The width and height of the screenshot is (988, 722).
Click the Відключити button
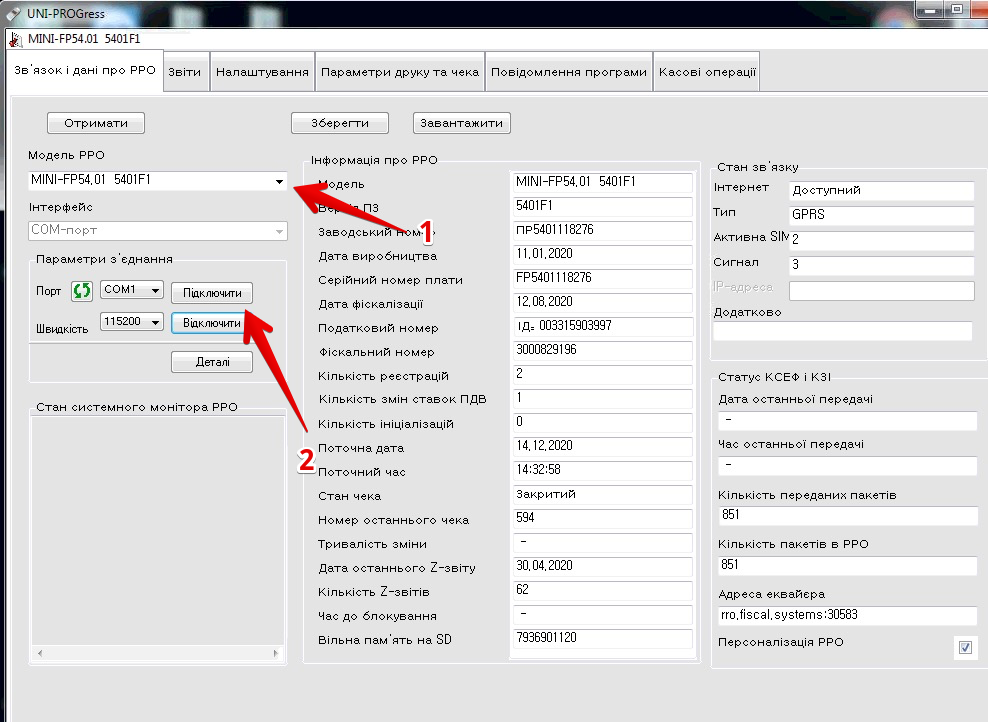211,324
